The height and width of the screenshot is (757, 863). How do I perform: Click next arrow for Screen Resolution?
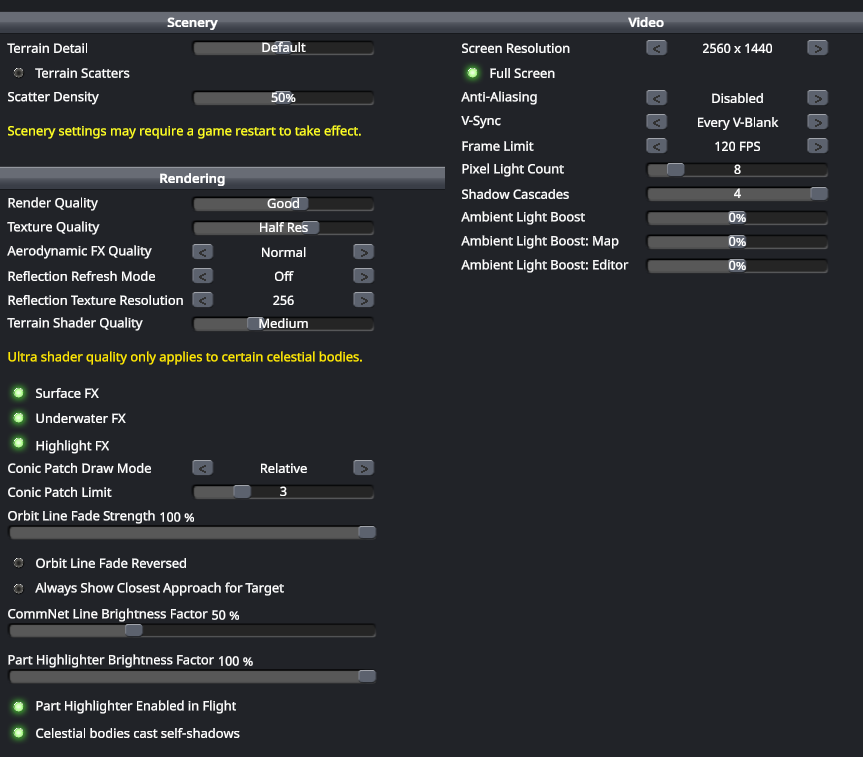tap(817, 48)
